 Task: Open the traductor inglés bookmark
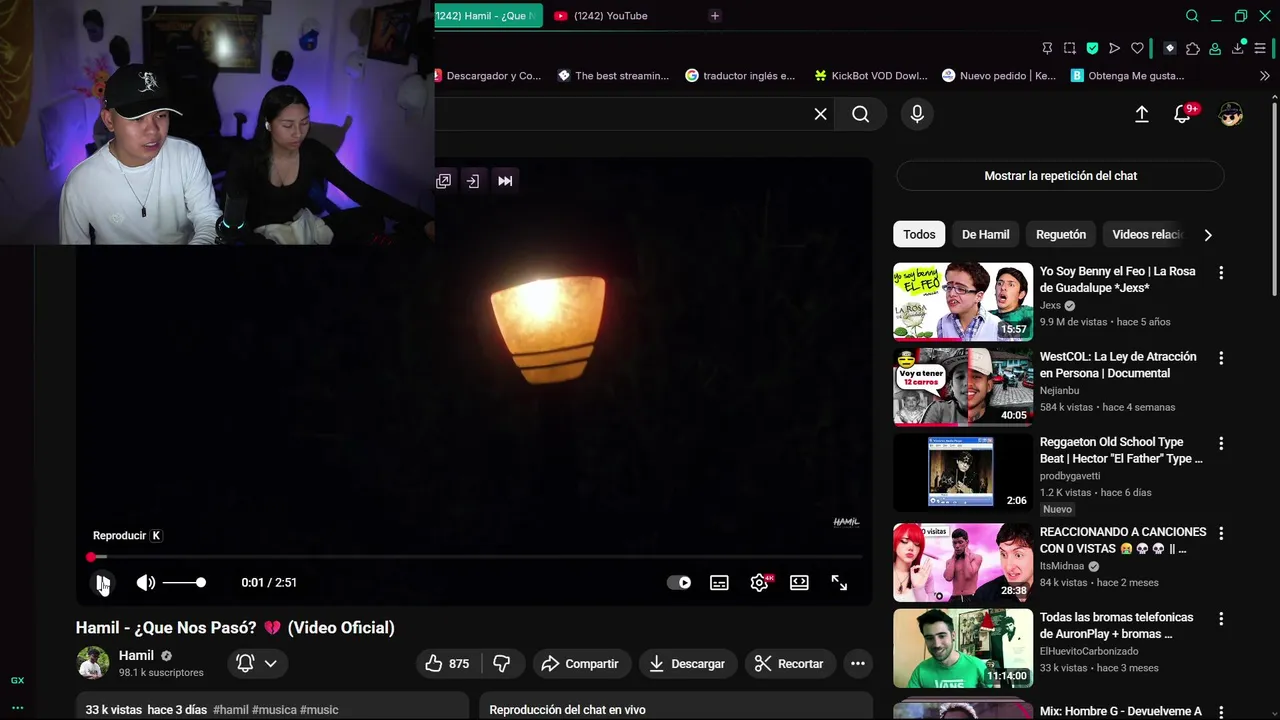(x=740, y=76)
